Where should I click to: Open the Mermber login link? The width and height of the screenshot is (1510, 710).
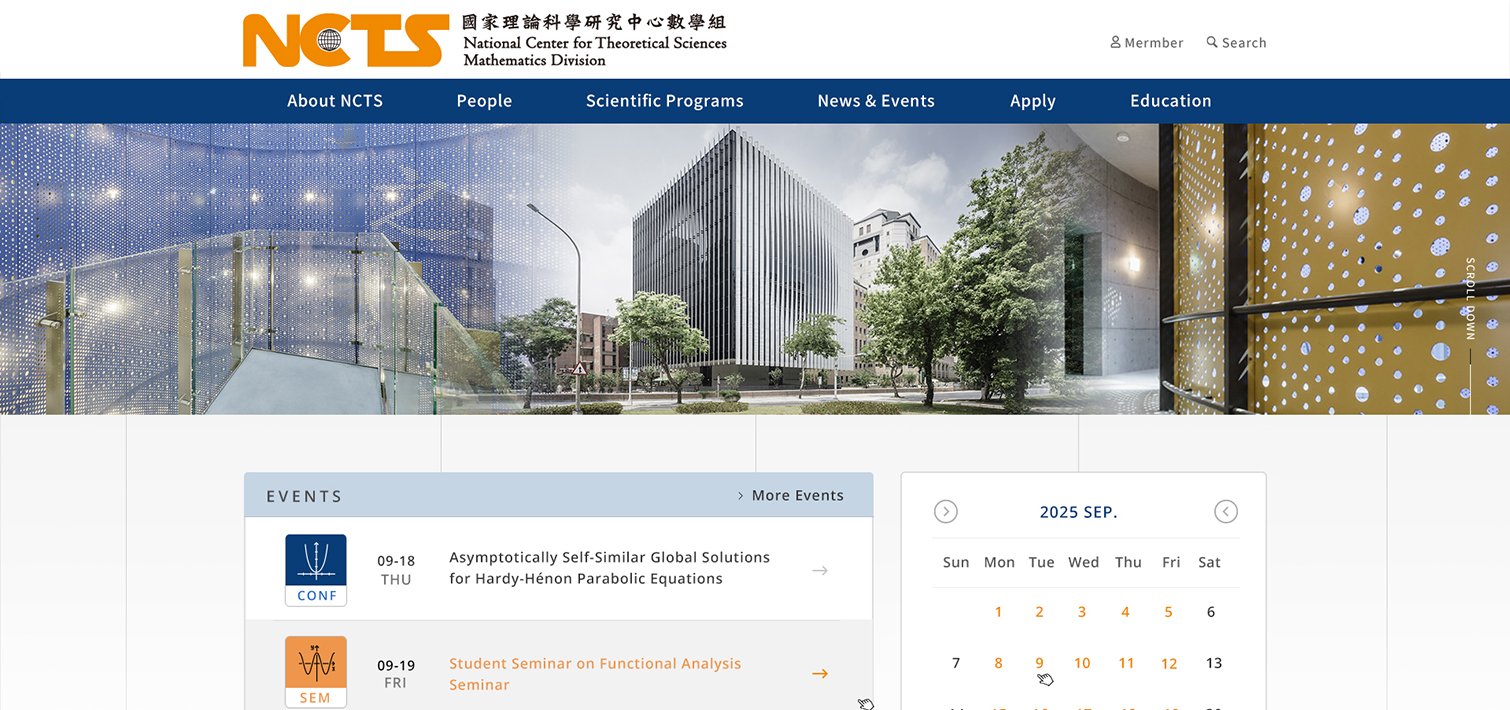pyautogui.click(x=1146, y=43)
